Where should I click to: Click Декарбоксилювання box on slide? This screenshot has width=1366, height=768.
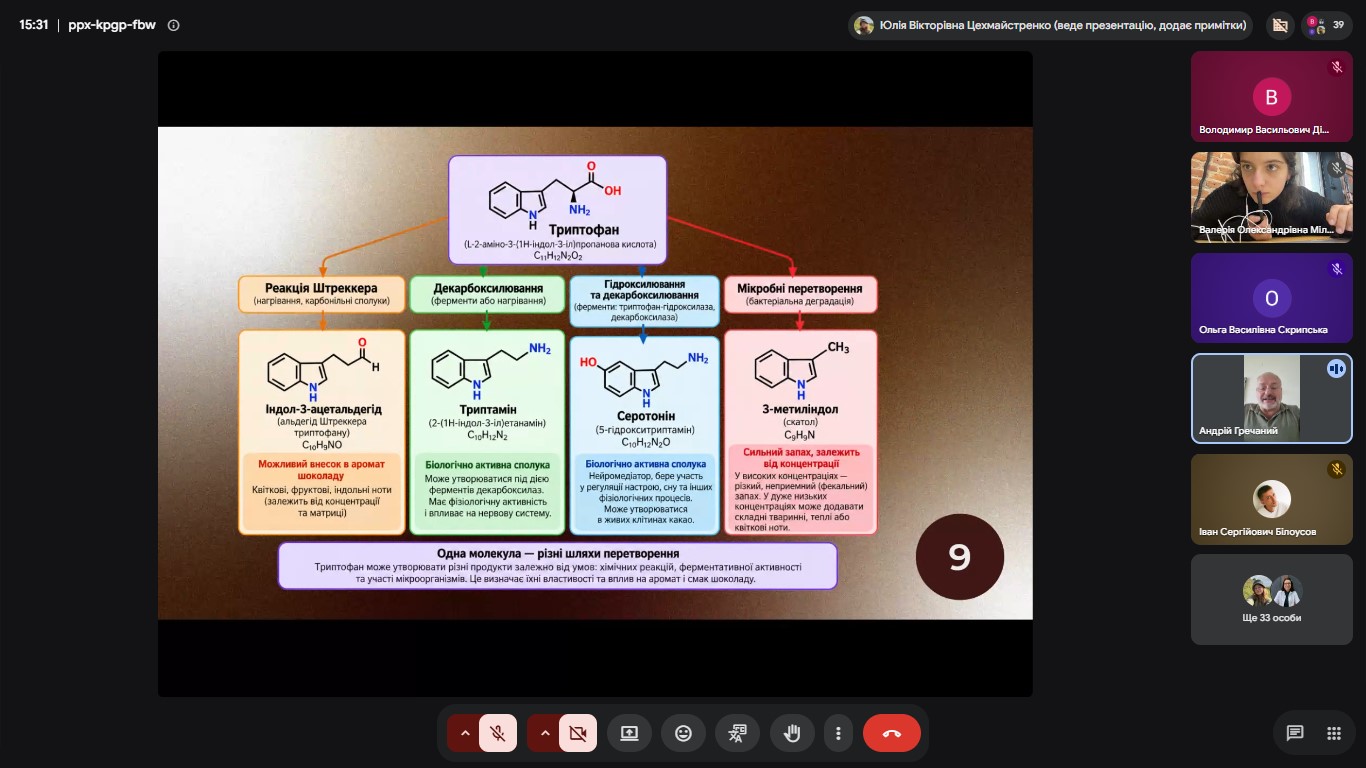pos(488,294)
